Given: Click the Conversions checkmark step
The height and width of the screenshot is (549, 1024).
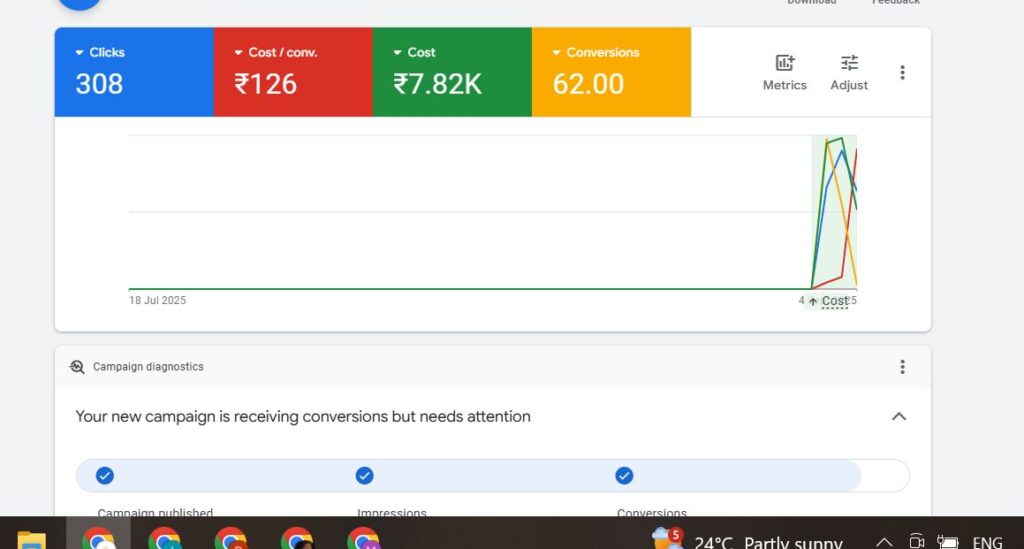Looking at the screenshot, I should (x=624, y=475).
